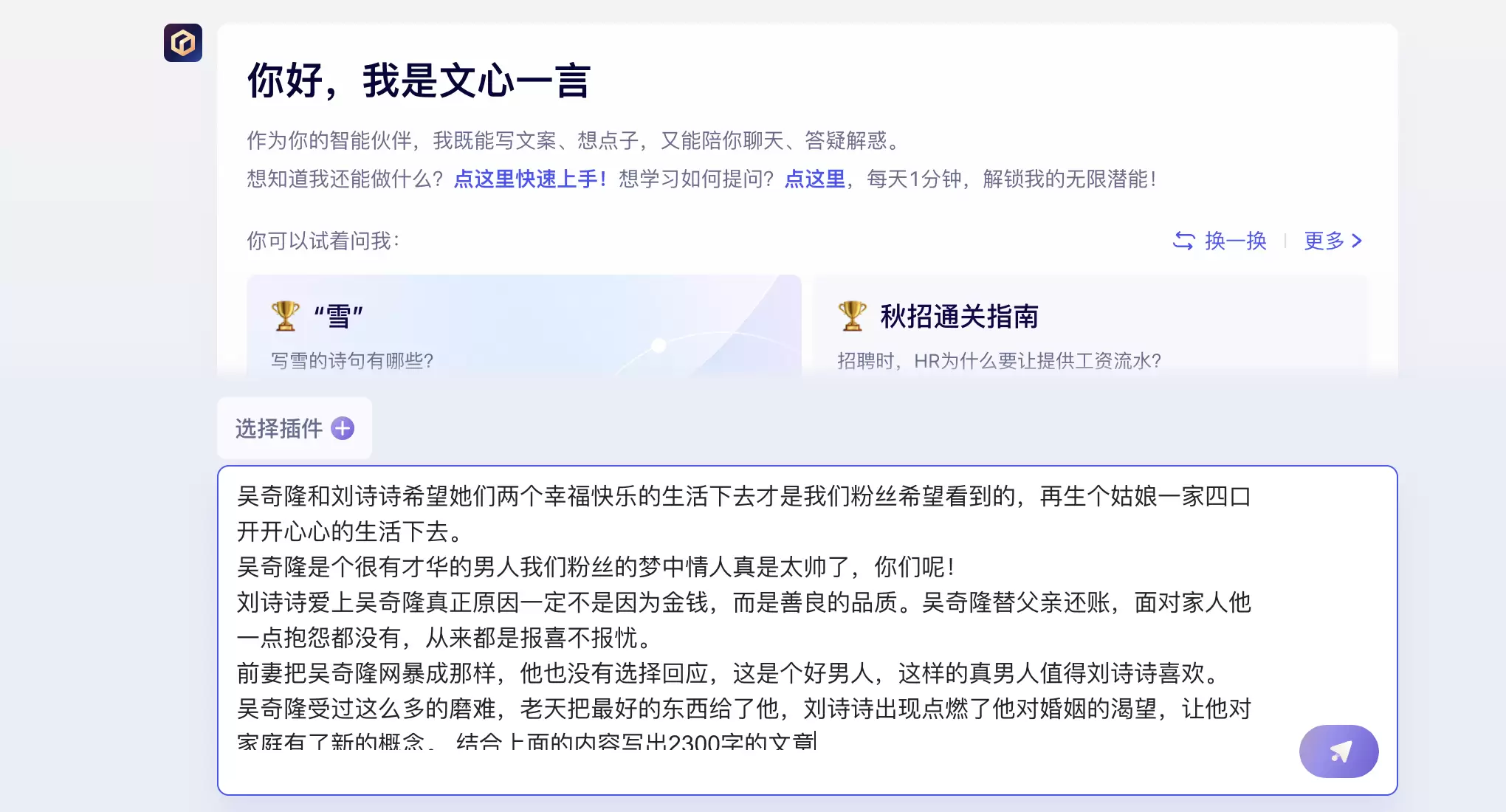The image size is (1506, 812).
Task: Click the trophy icon on 秋招通关指南 card
Action: [852, 316]
